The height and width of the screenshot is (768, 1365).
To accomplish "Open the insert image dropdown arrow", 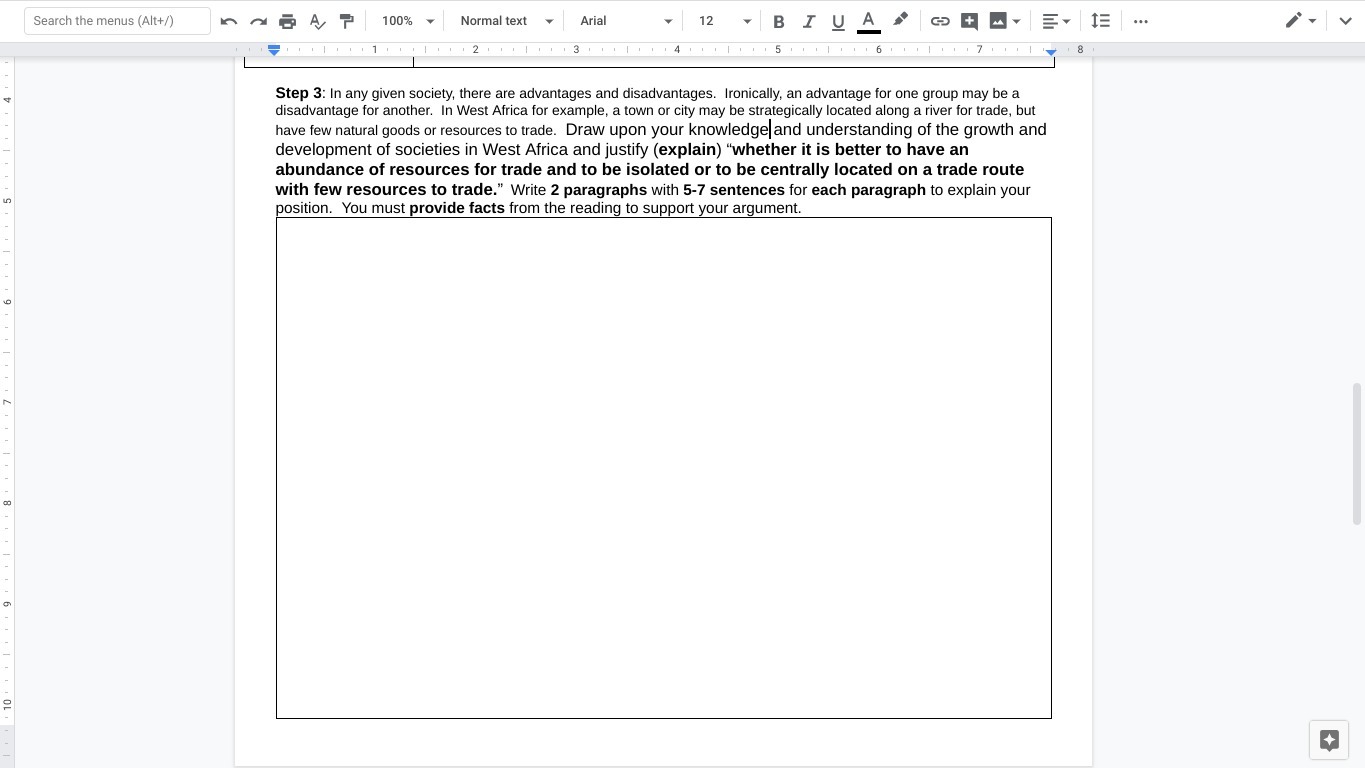I will pos(1017,21).
